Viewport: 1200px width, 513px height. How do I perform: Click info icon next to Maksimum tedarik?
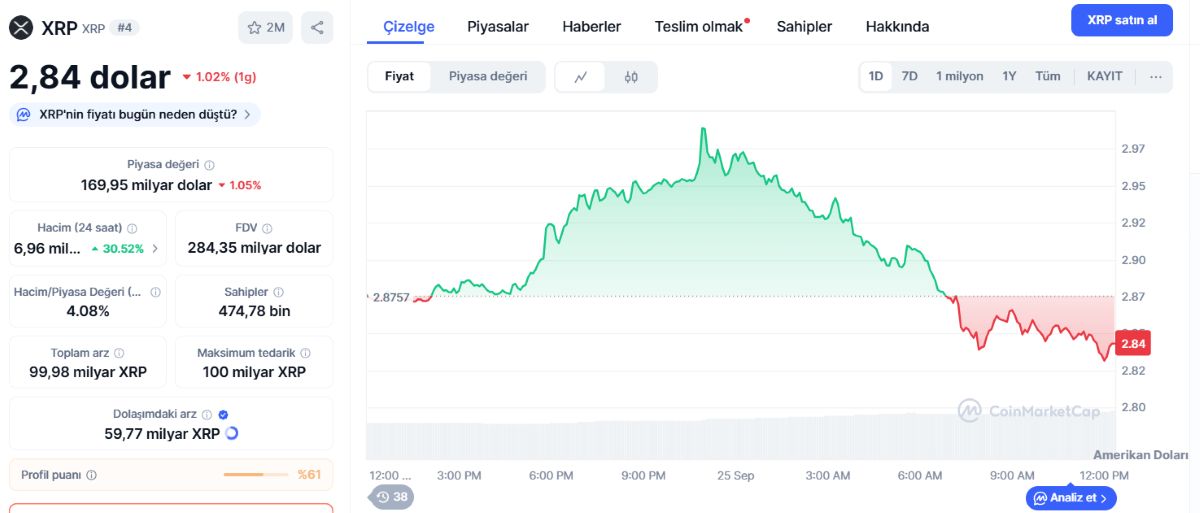pyautogui.click(x=305, y=354)
